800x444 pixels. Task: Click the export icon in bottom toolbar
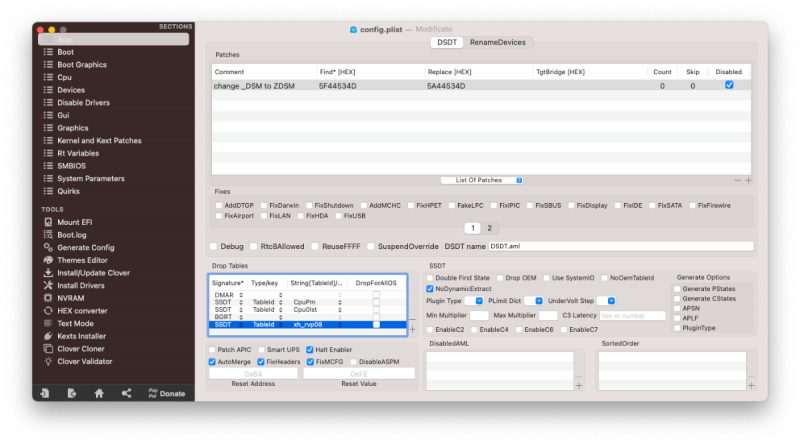click(72, 393)
